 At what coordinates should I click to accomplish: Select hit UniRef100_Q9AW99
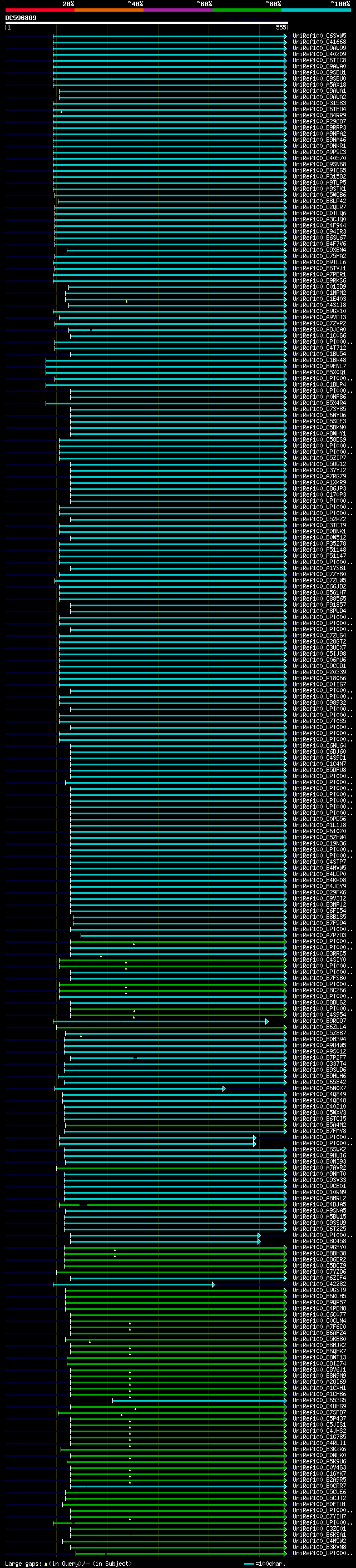(319, 48)
